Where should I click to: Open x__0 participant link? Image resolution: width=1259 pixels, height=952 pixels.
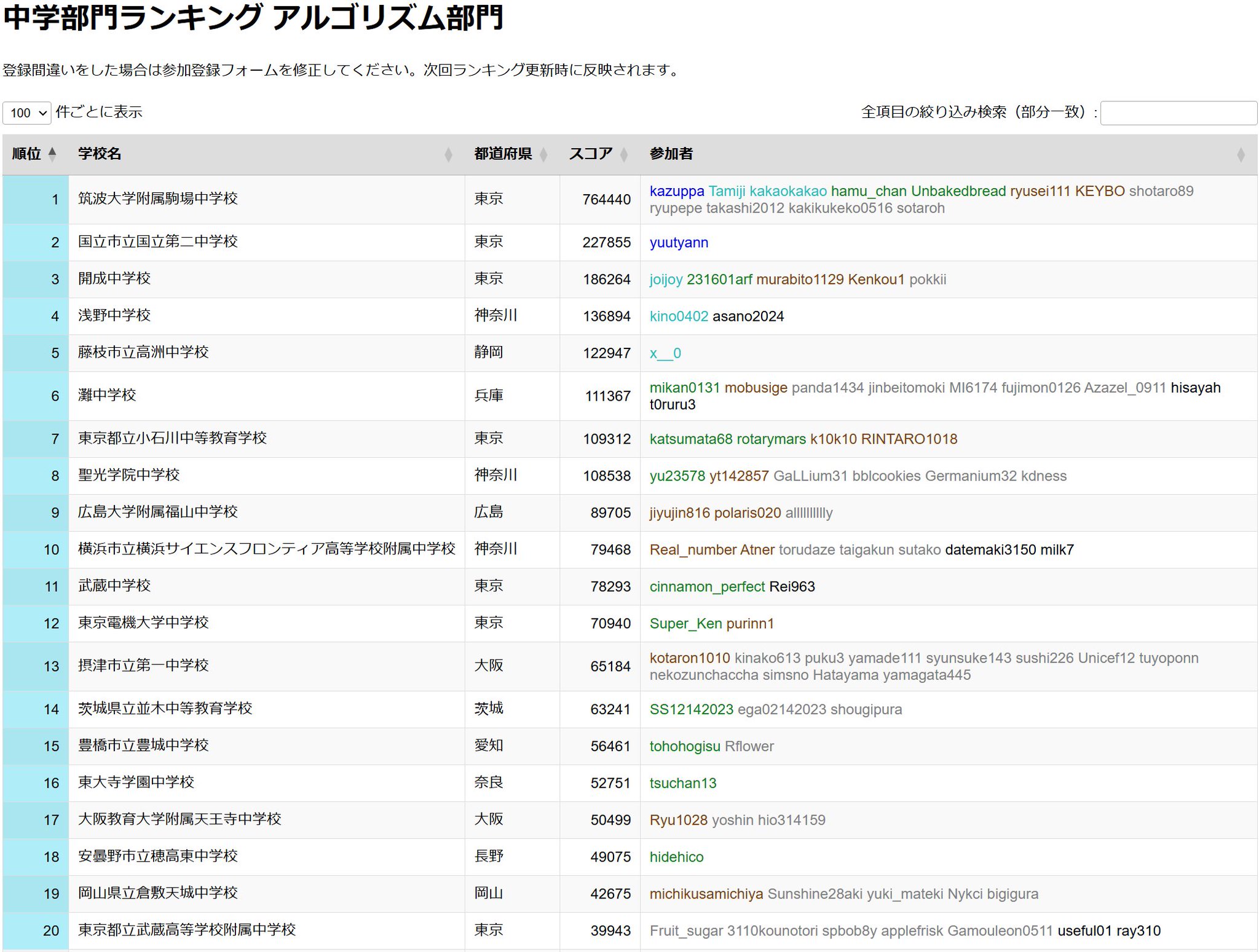[665, 353]
